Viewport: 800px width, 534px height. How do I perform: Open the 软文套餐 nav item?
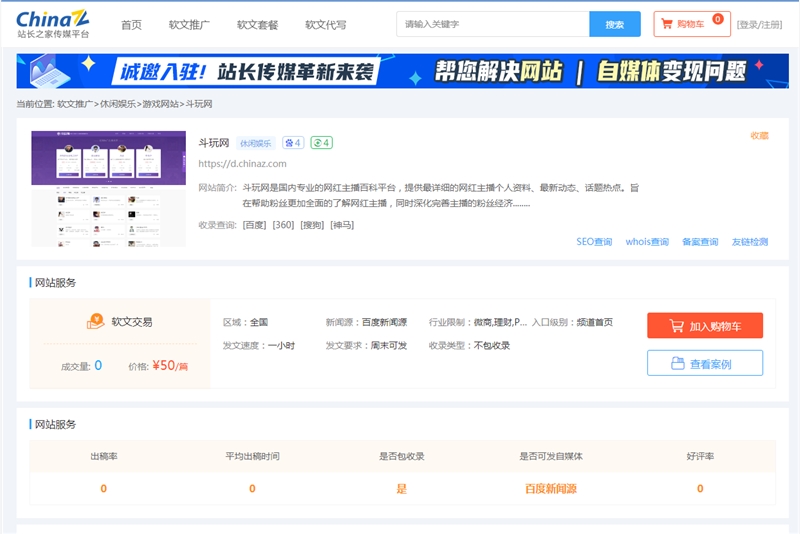pos(257,24)
